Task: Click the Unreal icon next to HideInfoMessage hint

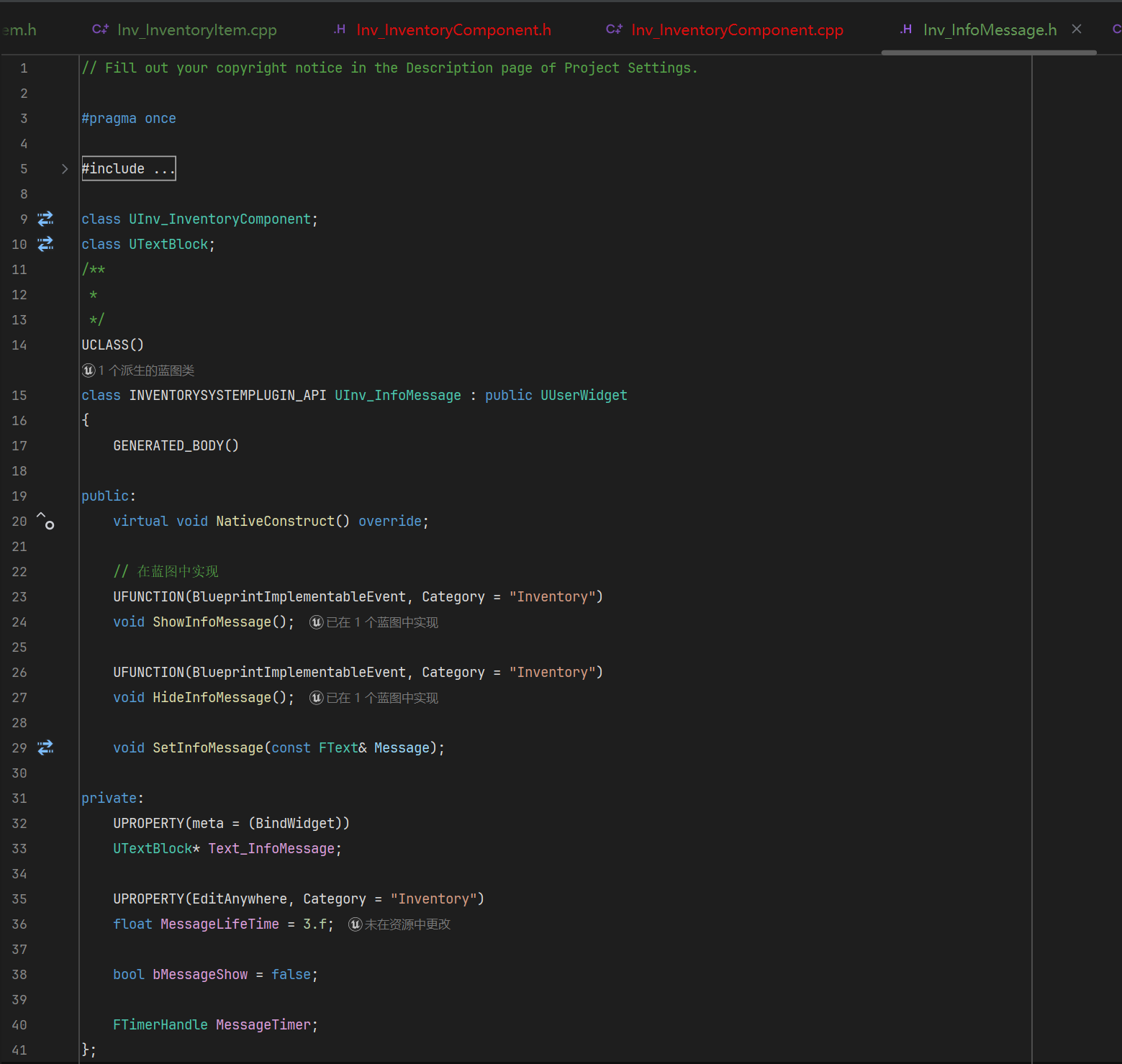Action: [317, 697]
